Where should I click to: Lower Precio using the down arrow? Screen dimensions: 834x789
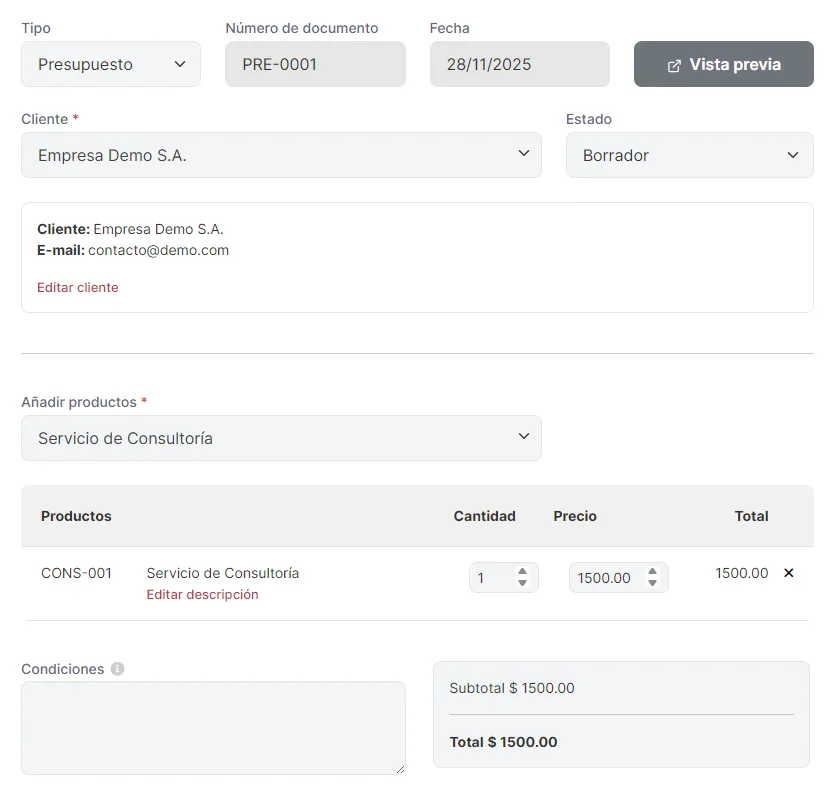point(652,583)
